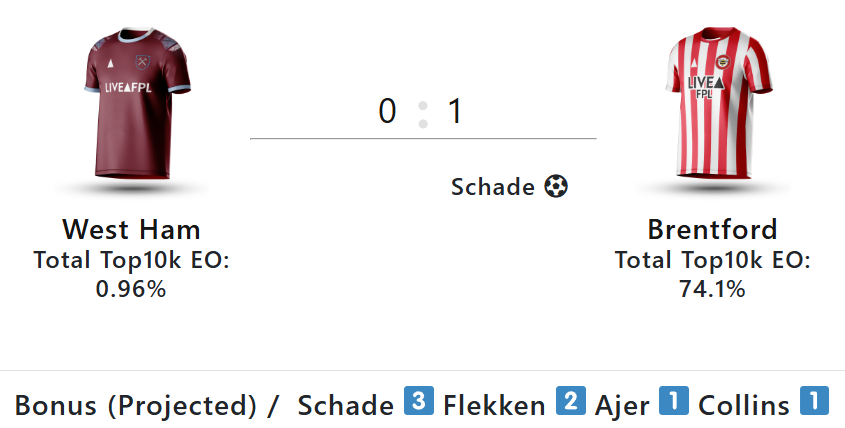Click the Brentford striped shirt icon

718,102
